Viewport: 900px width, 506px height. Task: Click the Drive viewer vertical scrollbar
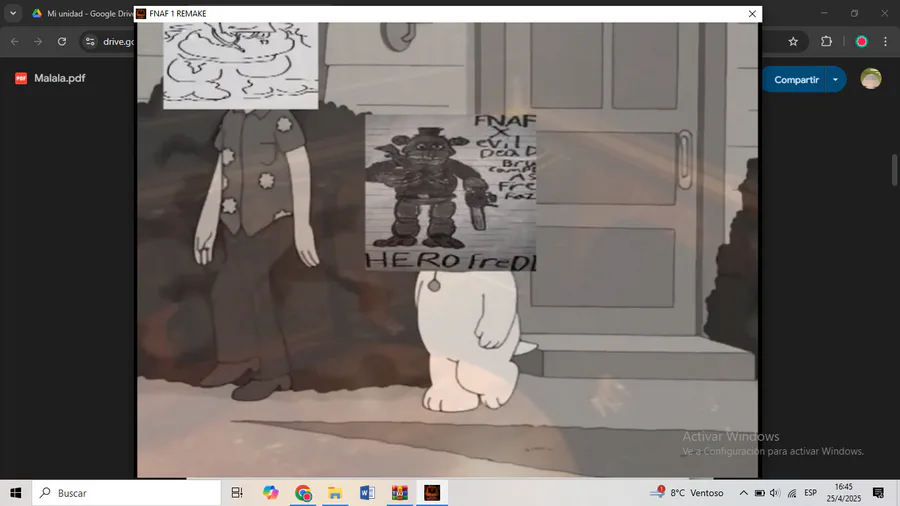(x=894, y=170)
